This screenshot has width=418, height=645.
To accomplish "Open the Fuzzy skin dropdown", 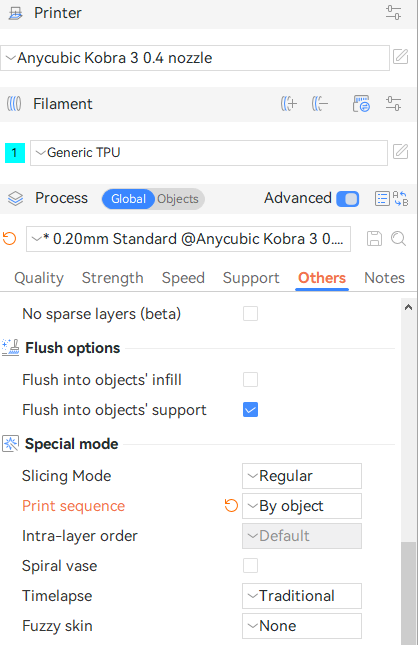I will (302, 626).
